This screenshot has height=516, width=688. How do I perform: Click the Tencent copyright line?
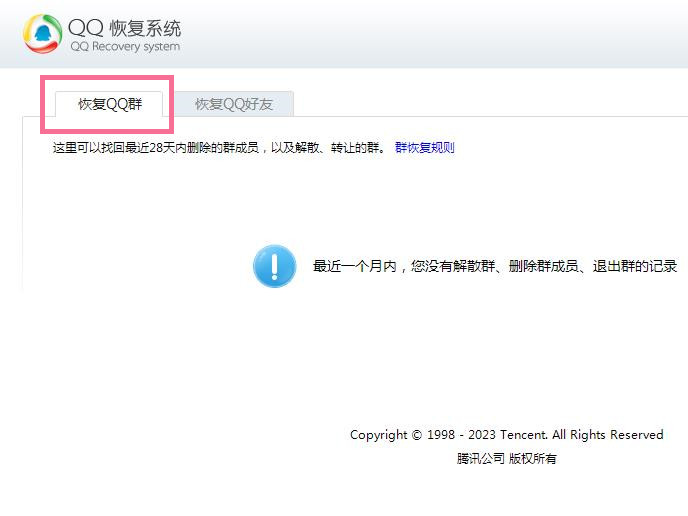(x=506, y=435)
